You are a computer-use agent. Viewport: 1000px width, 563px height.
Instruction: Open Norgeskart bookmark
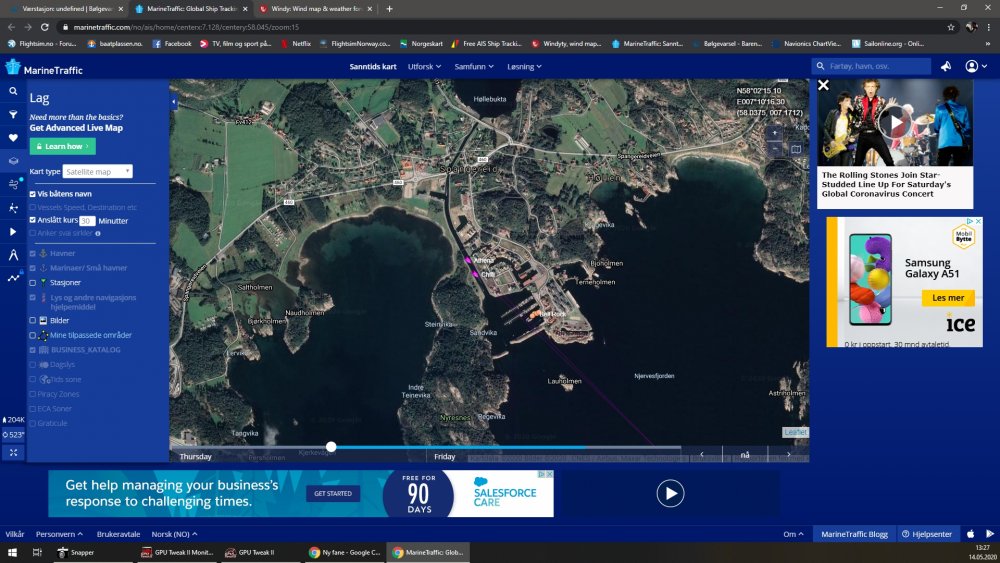pyautogui.click(x=421, y=44)
